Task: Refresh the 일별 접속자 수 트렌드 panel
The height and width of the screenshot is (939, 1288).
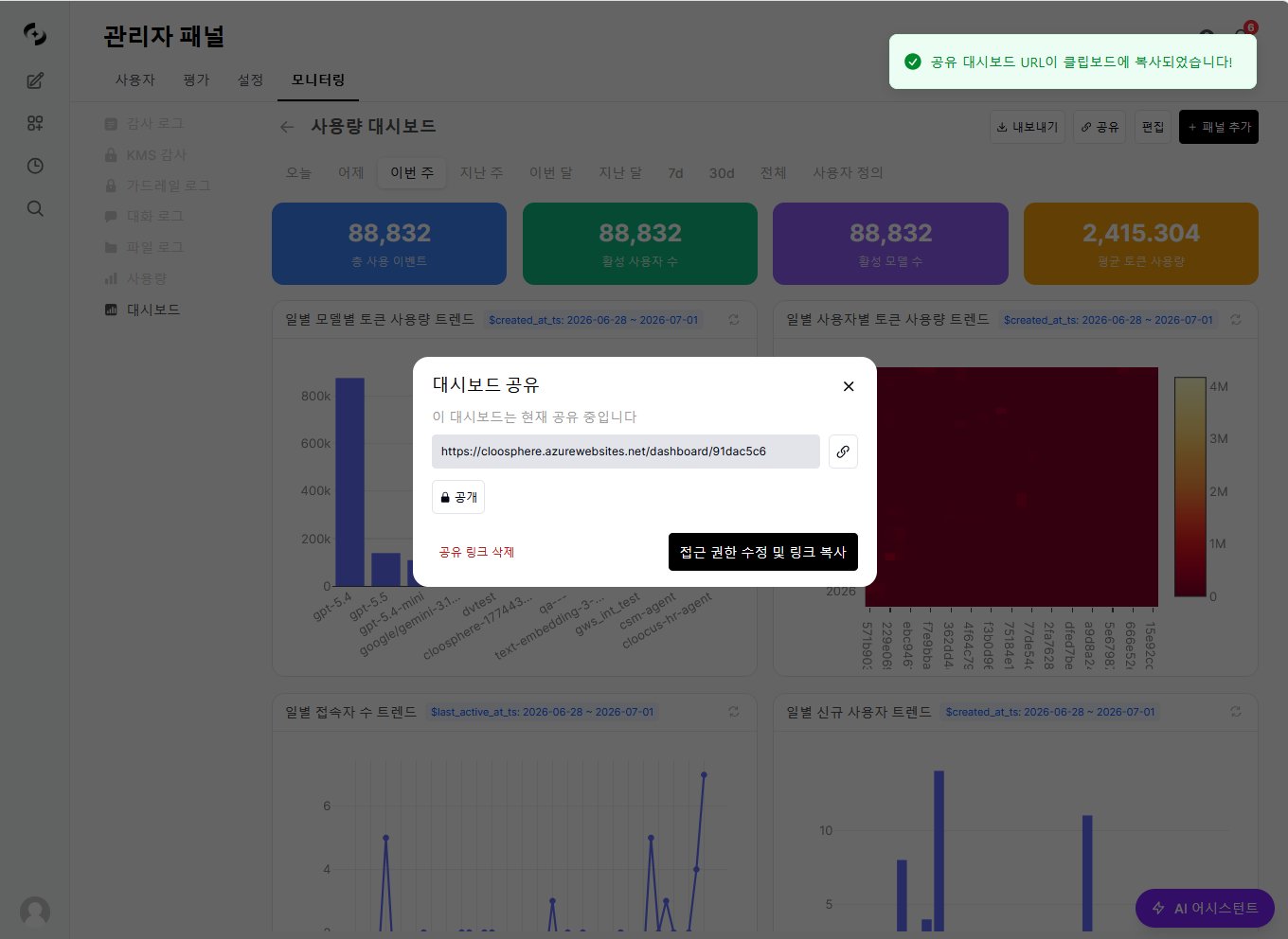Action: click(x=734, y=712)
